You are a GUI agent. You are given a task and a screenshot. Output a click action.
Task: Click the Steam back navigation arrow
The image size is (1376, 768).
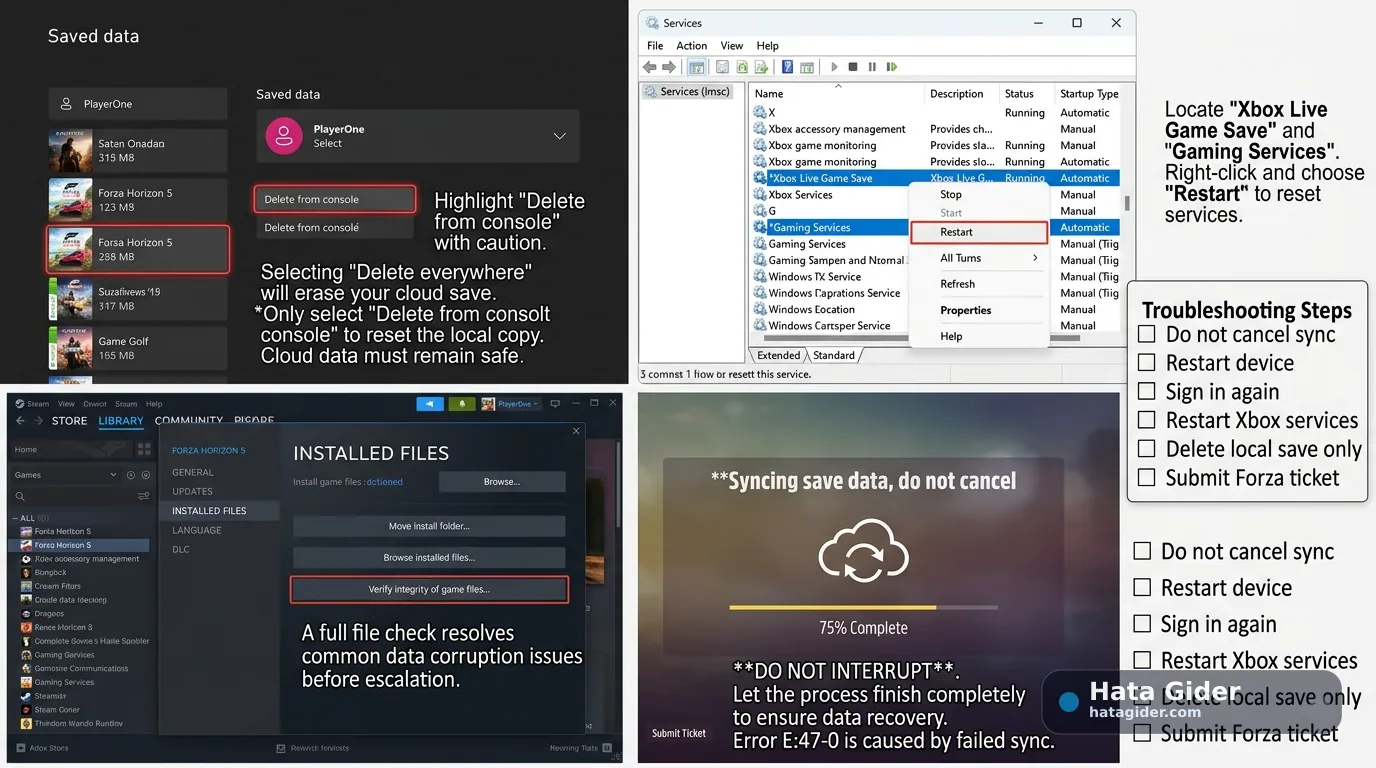pos(20,421)
